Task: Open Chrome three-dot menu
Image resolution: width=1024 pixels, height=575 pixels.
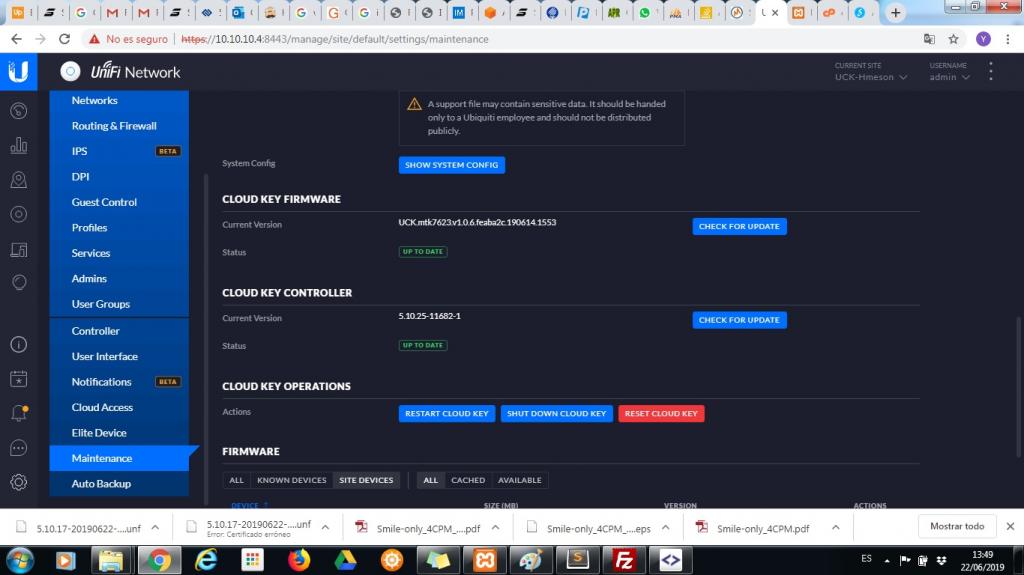Action: tap(1008, 39)
